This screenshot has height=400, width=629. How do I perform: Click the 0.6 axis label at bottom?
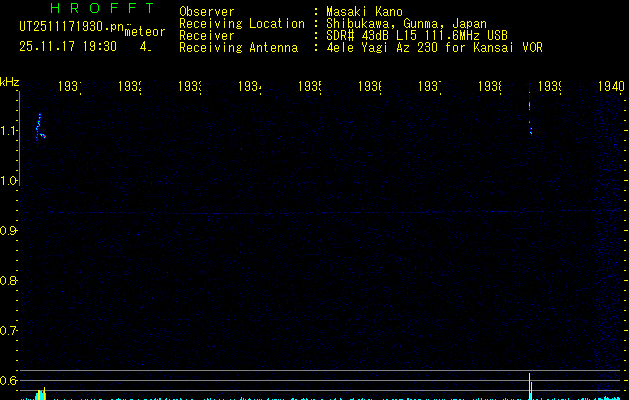[x=10, y=380]
